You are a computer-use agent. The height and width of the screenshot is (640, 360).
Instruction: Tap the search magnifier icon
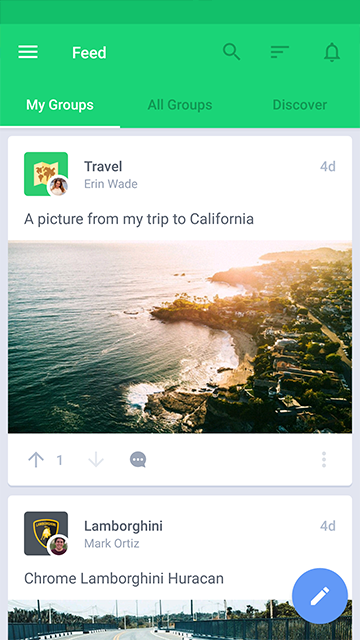pyautogui.click(x=231, y=52)
